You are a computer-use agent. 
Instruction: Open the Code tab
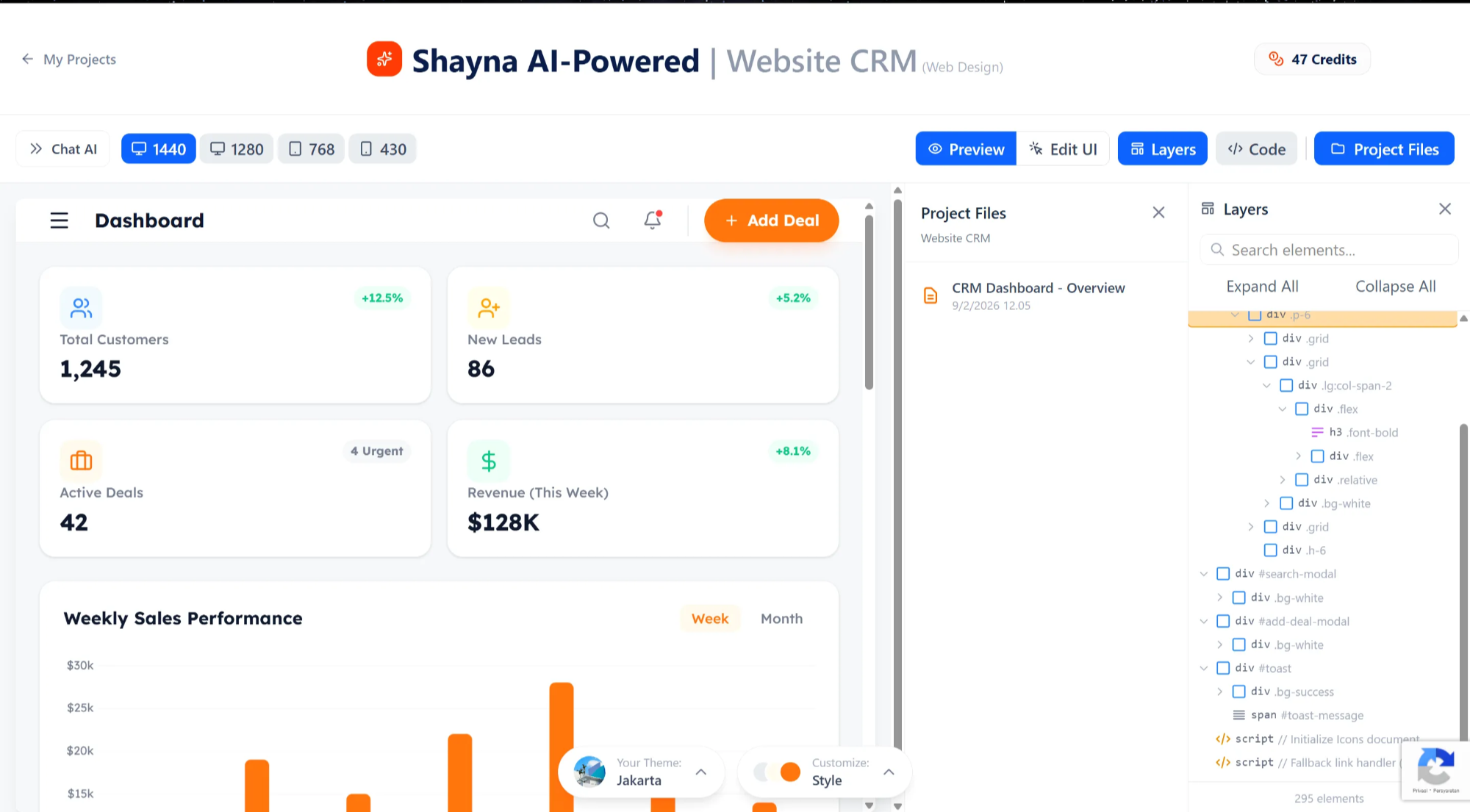pos(1256,149)
